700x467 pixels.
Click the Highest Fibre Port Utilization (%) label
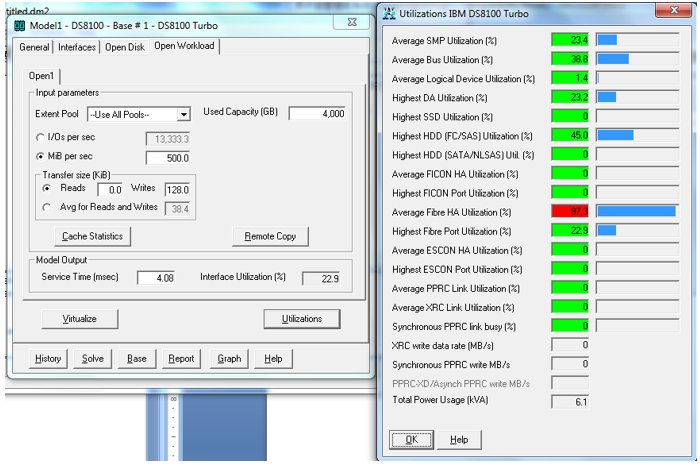(451, 231)
